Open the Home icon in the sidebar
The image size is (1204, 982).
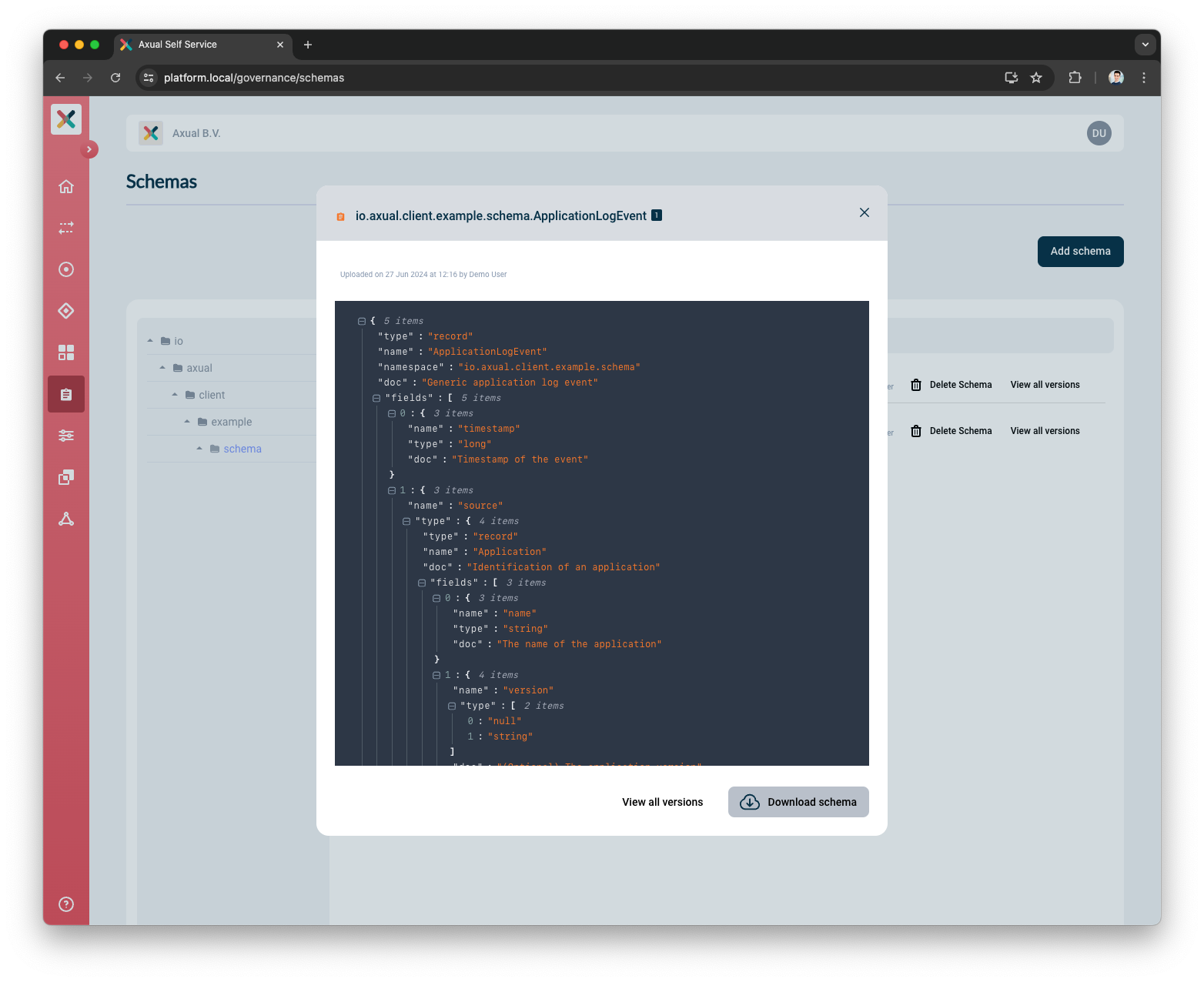click(x=66, y=186)
